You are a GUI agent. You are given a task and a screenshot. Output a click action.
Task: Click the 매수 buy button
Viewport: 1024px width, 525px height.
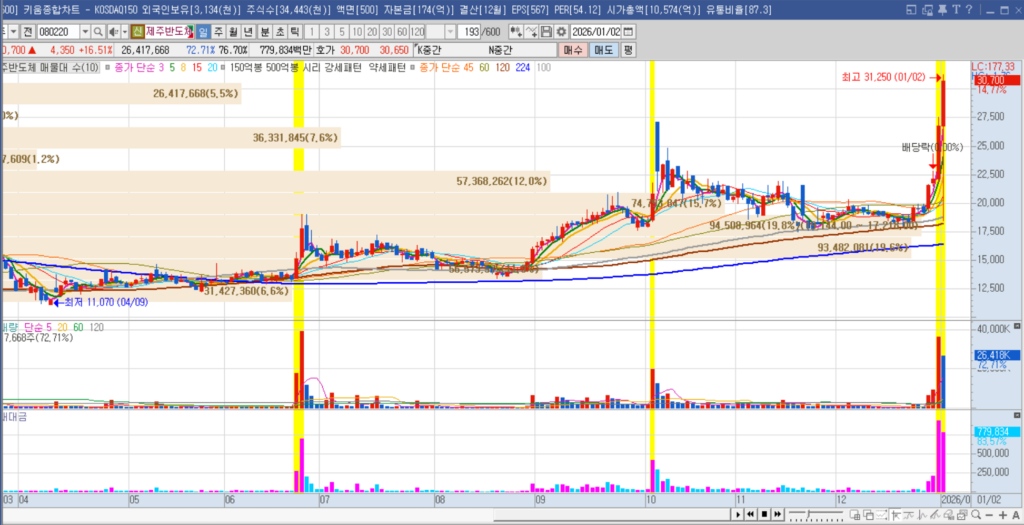(573, 49)
